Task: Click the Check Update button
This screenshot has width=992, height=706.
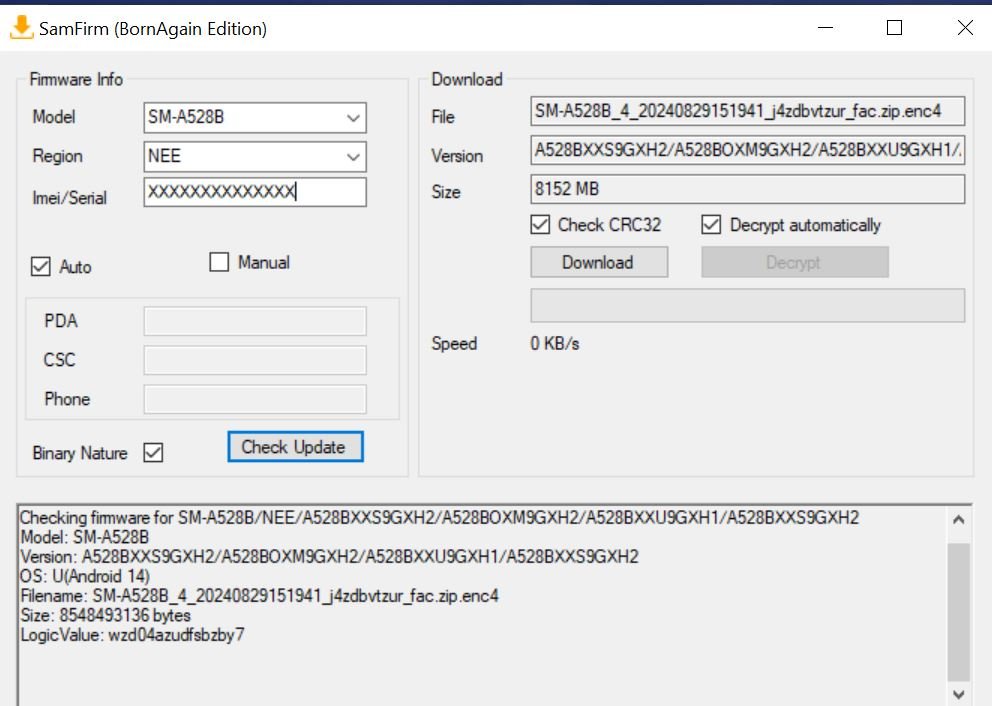Action: point(295,447)
